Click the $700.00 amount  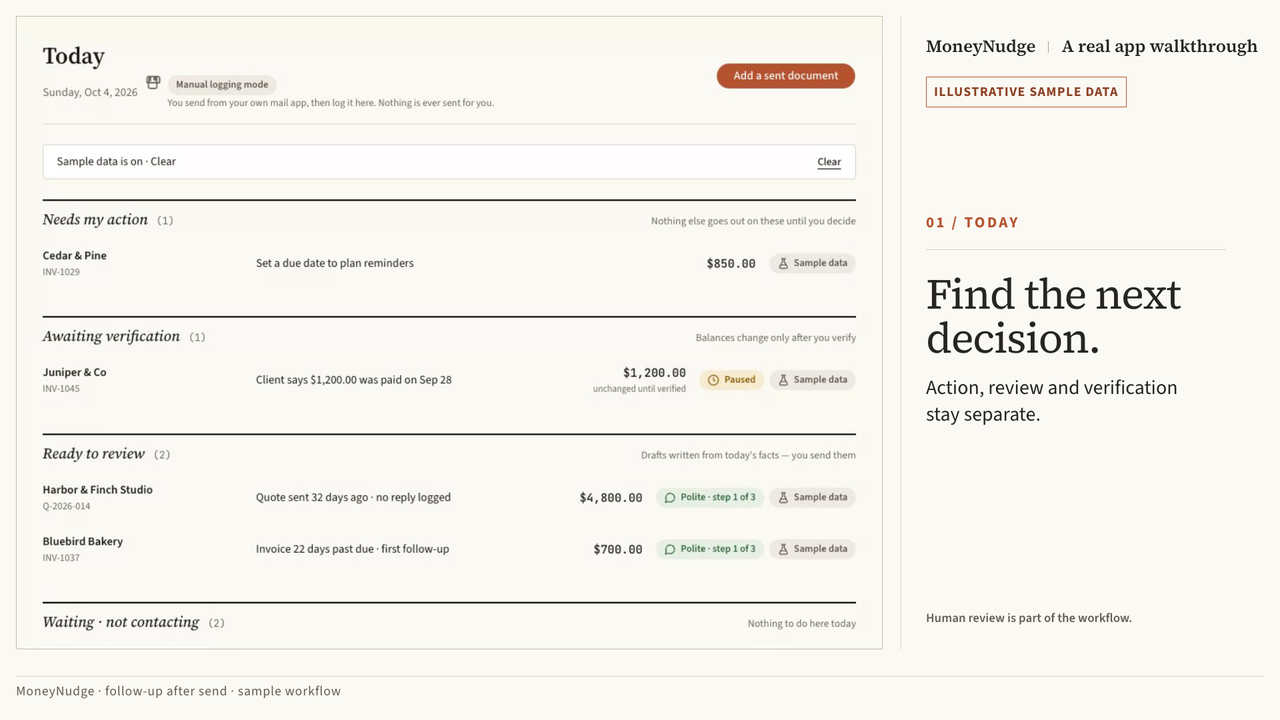[x=618, y=550]
